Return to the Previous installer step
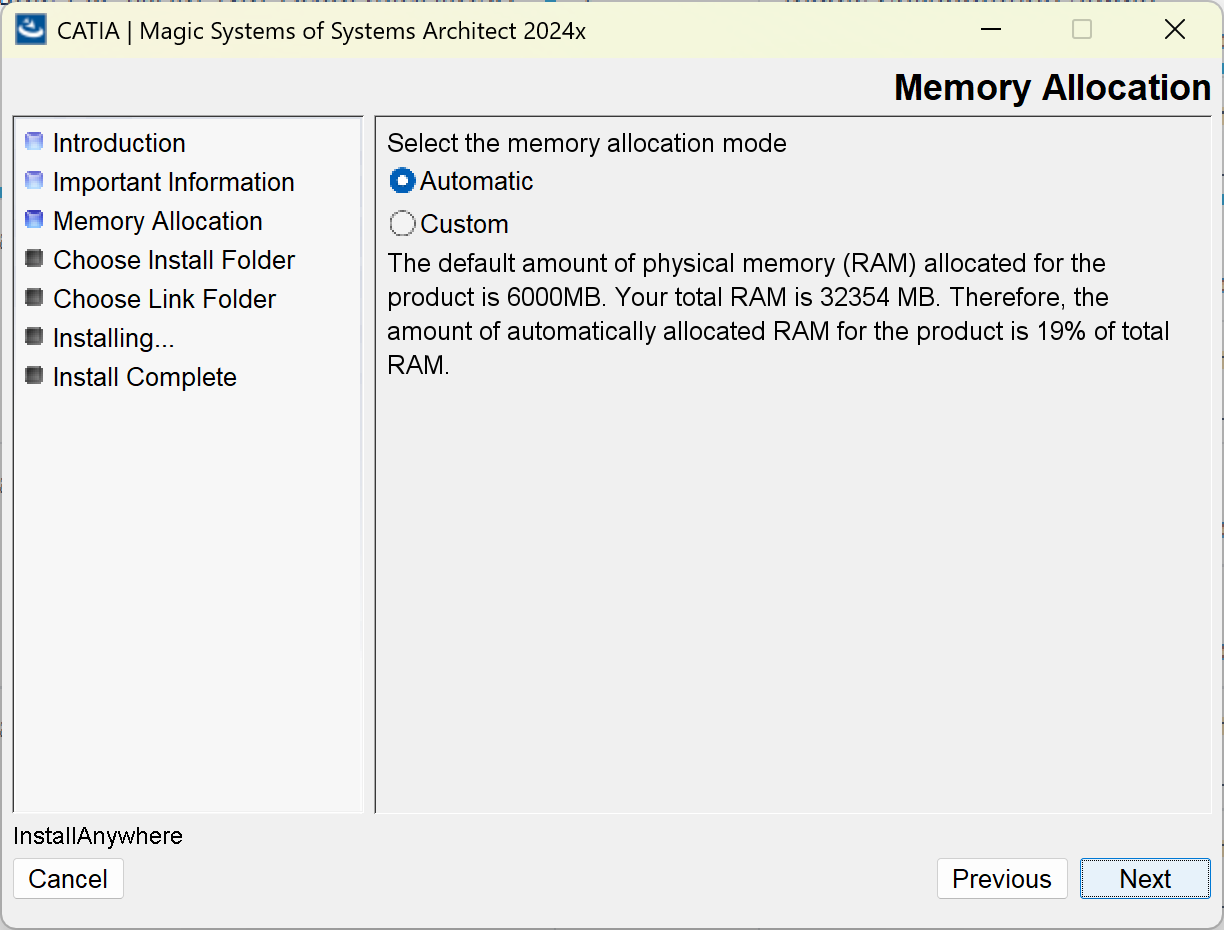This screenshot has height=930, width=1224. pos(1002,879)
